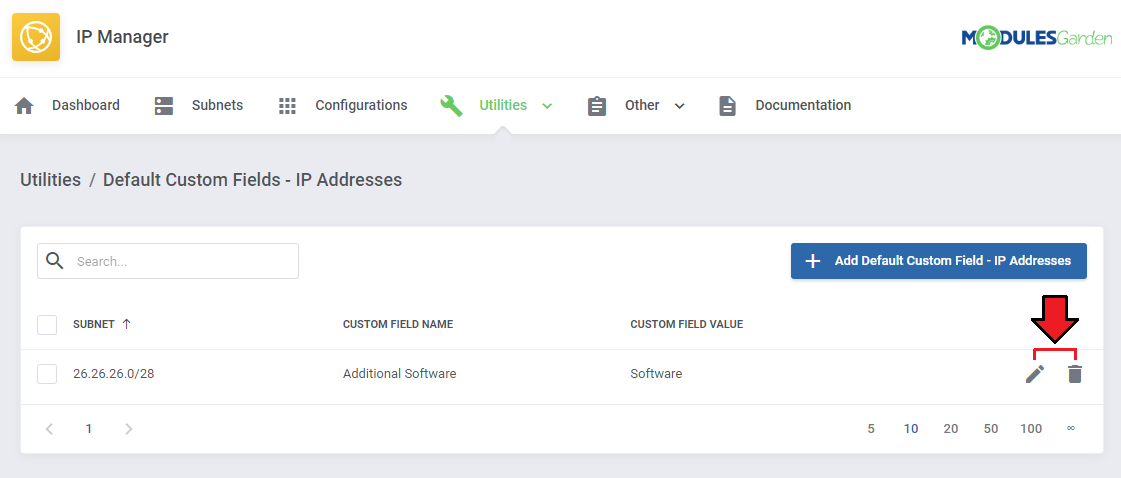Viewport: 1121px width, 478px height.
Task: Click the Dashboard home icon
Action: pos(24,106)
